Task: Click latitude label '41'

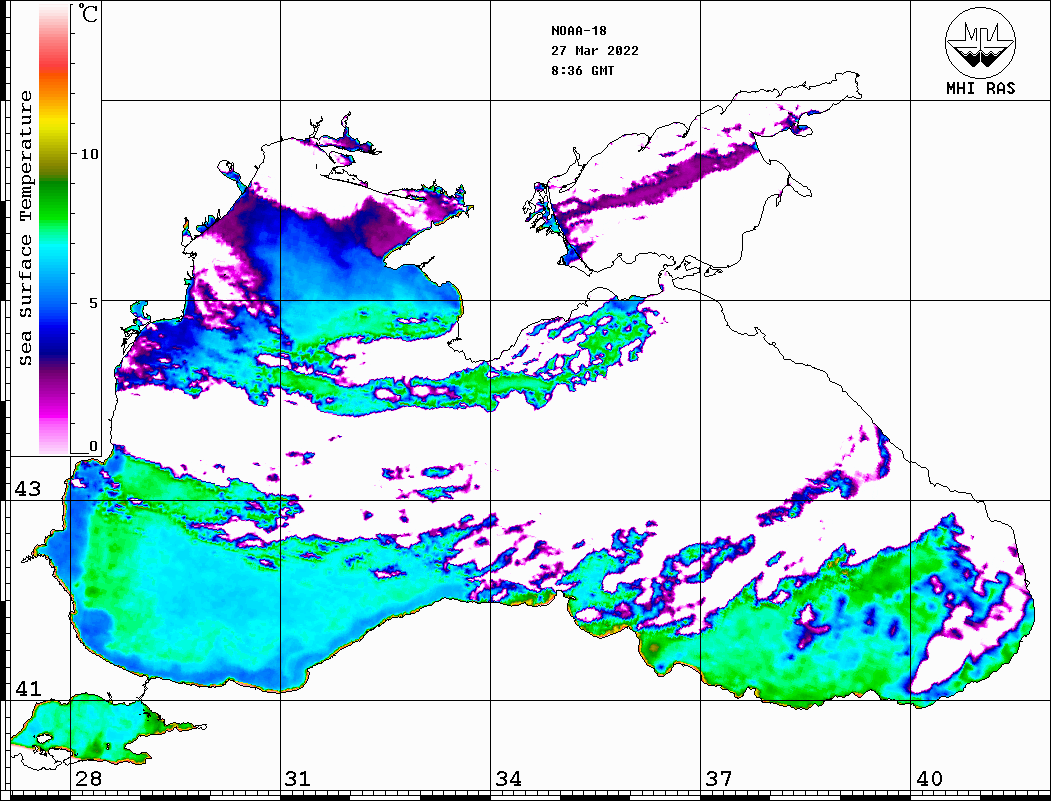Action: pyautogui.click(x=27, y=688)
